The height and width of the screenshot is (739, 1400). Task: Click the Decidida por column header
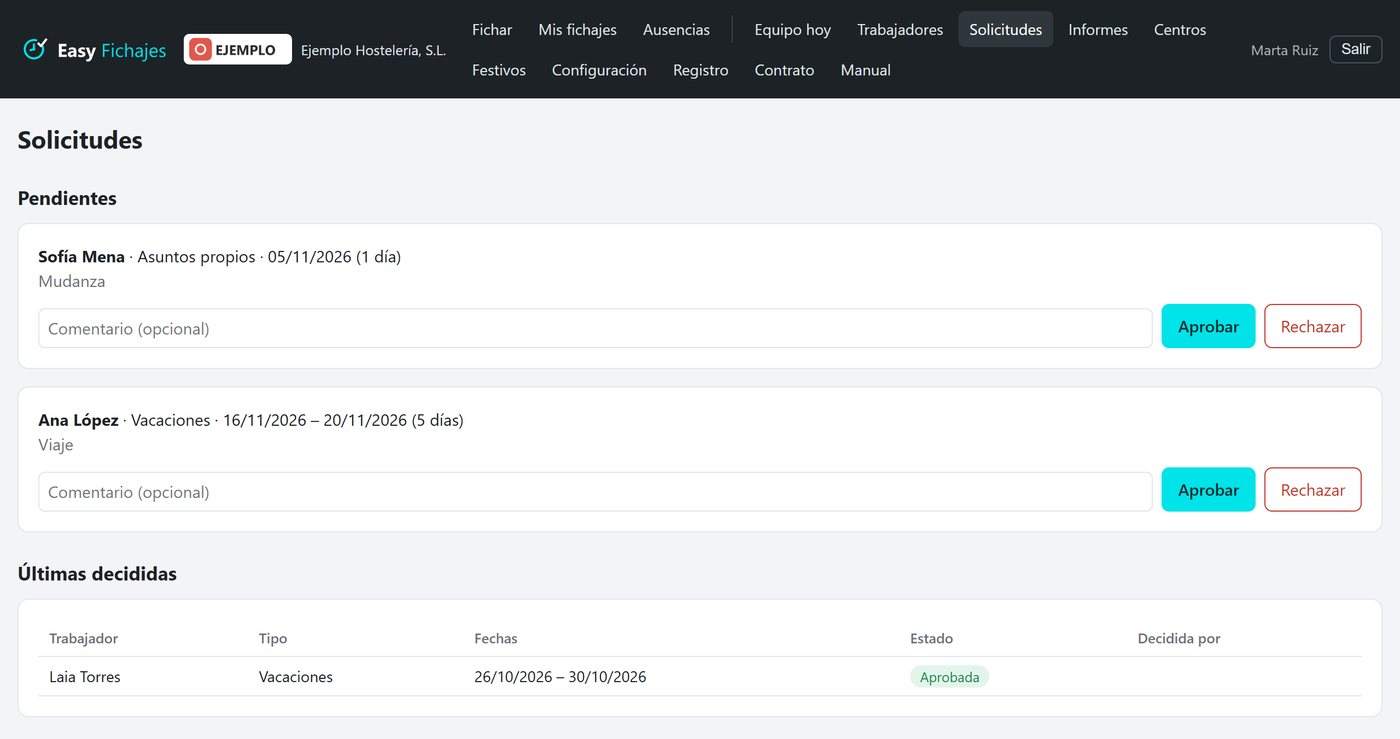(x=1179, y=638)
